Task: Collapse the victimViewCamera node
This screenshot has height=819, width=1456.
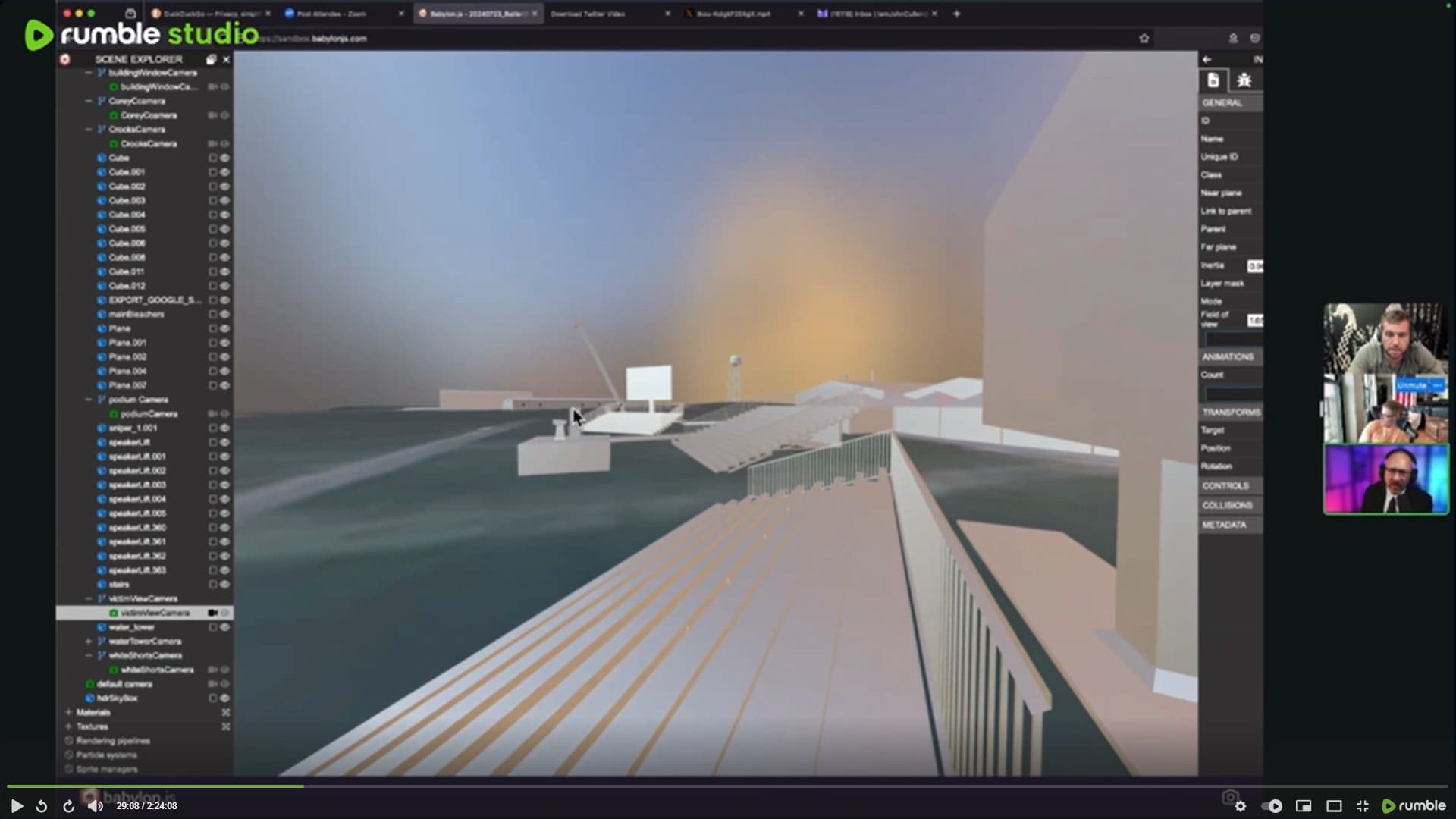Action: click(x=89, y=599)
